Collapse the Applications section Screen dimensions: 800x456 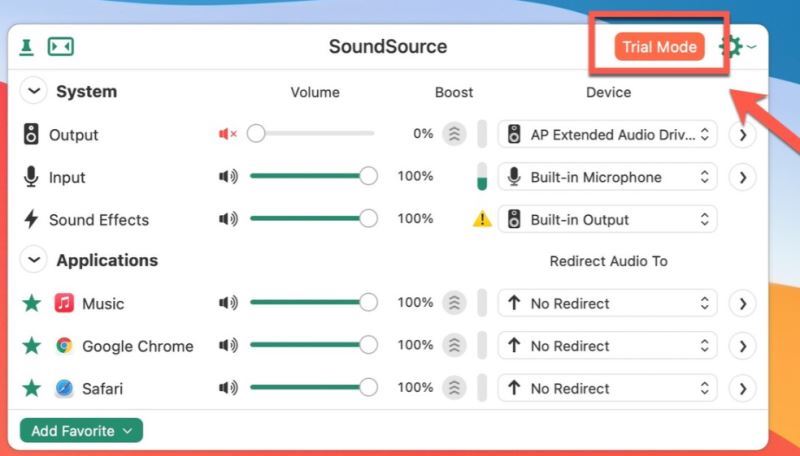34,260
